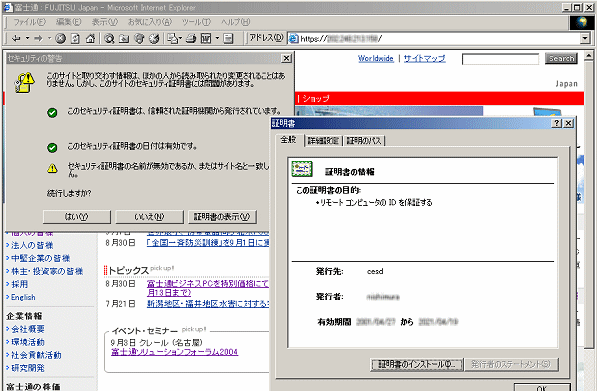The image size is (597, 391).
Task: Click the Back arrow toolbar icon
Action: tap(16, 38)
